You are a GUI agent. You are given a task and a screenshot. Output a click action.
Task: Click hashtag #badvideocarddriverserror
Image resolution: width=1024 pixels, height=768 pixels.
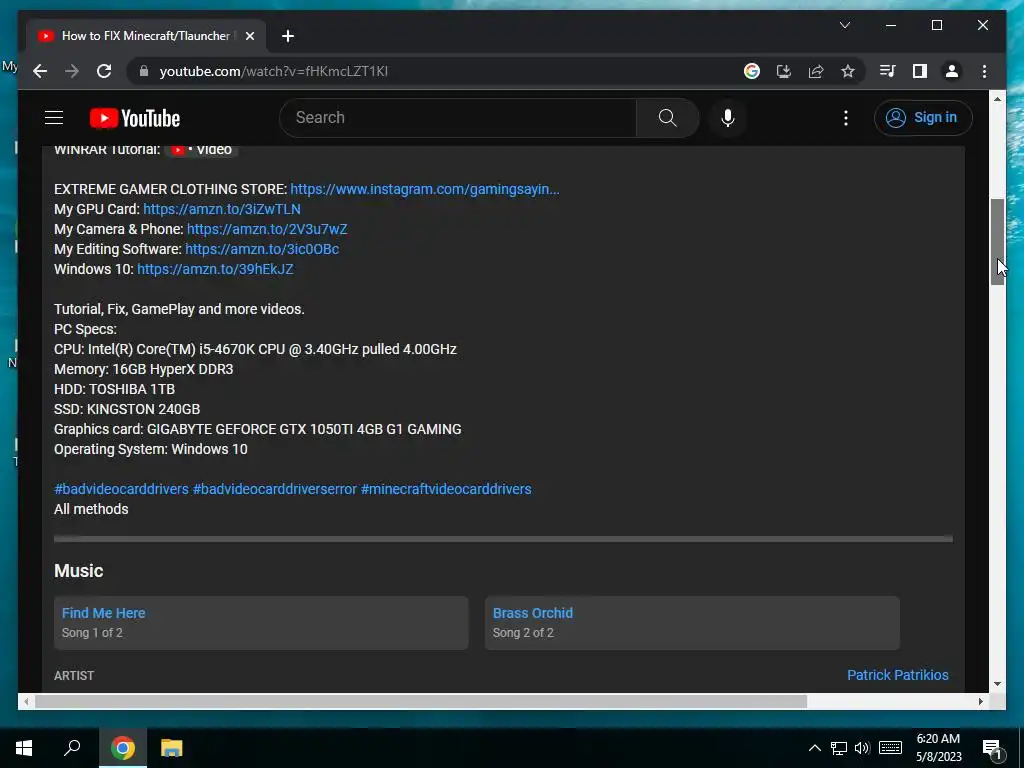point(275,489)
